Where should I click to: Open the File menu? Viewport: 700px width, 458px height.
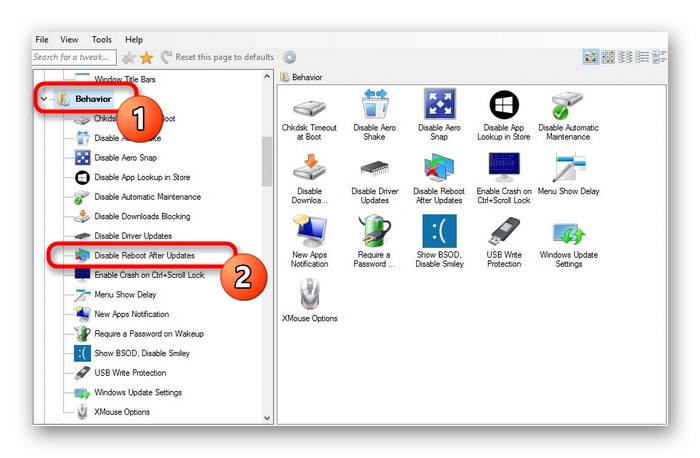pyautogui.click(x=42, y=40)
